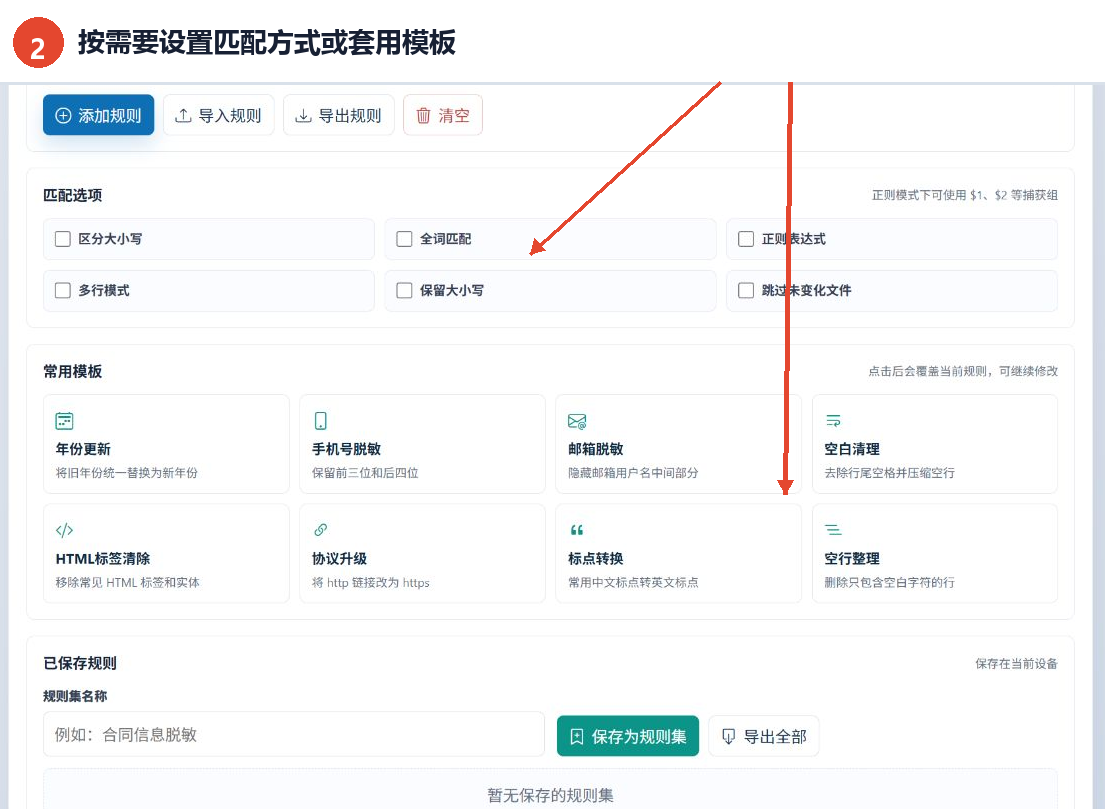
Task: Click the 添加规则 button
Action: (99, 115)
